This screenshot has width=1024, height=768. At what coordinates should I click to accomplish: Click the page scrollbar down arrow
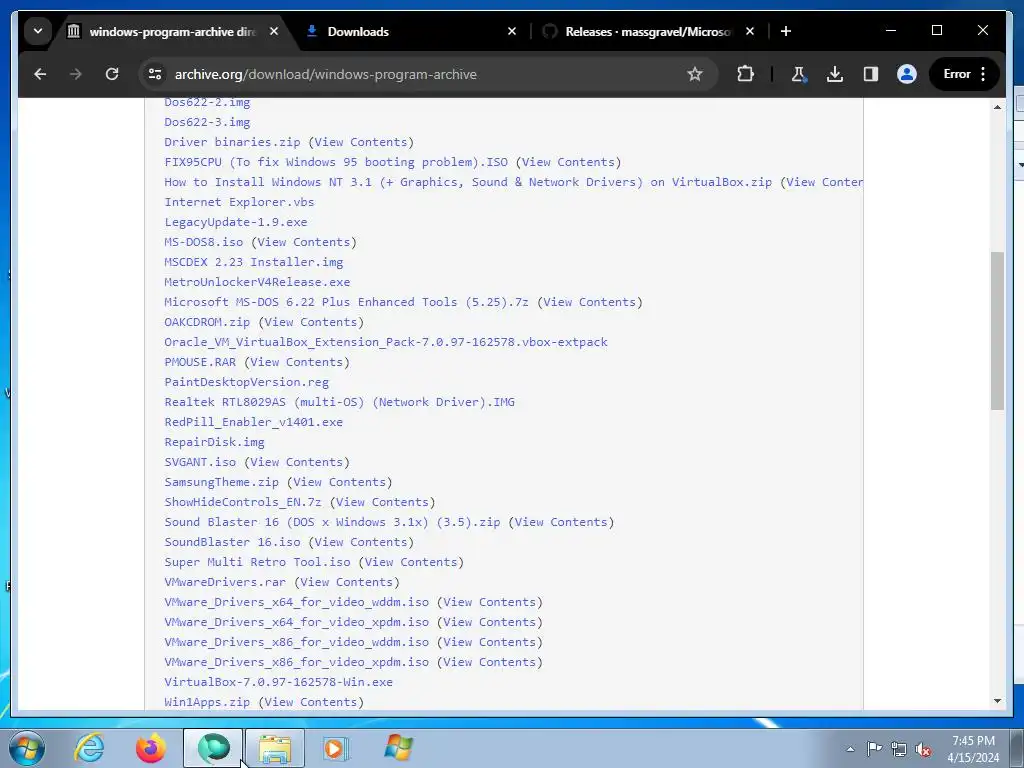tap(997, 701)
